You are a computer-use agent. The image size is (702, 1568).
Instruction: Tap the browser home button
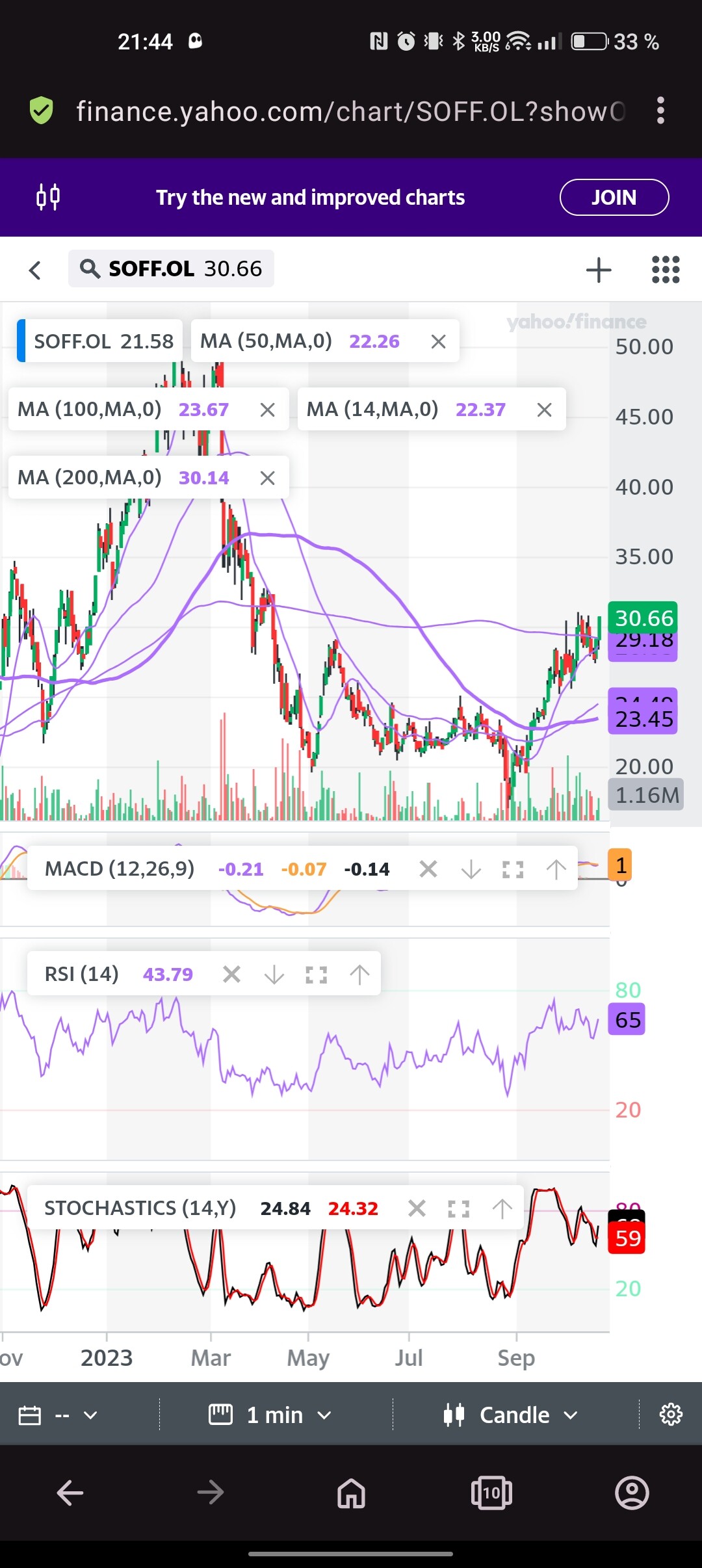click(351, 1493)
